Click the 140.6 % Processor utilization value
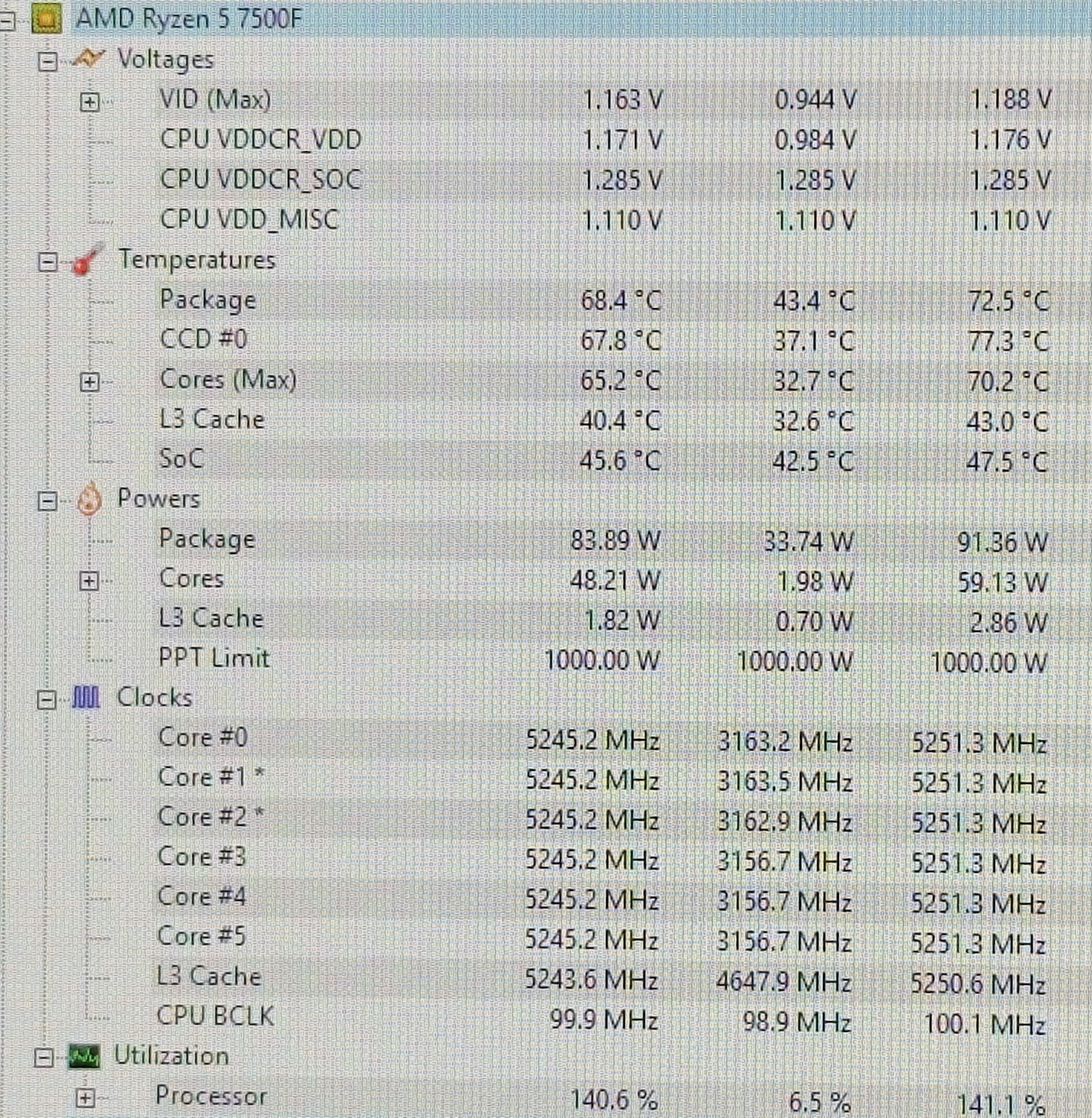Viewport: 1092px width, 1118px height. click(x=615, y=1100)
